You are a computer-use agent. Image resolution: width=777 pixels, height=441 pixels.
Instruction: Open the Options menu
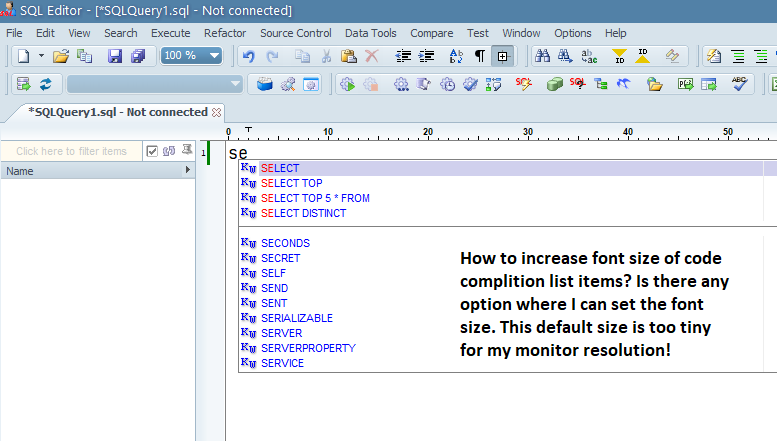pos(573,33)
